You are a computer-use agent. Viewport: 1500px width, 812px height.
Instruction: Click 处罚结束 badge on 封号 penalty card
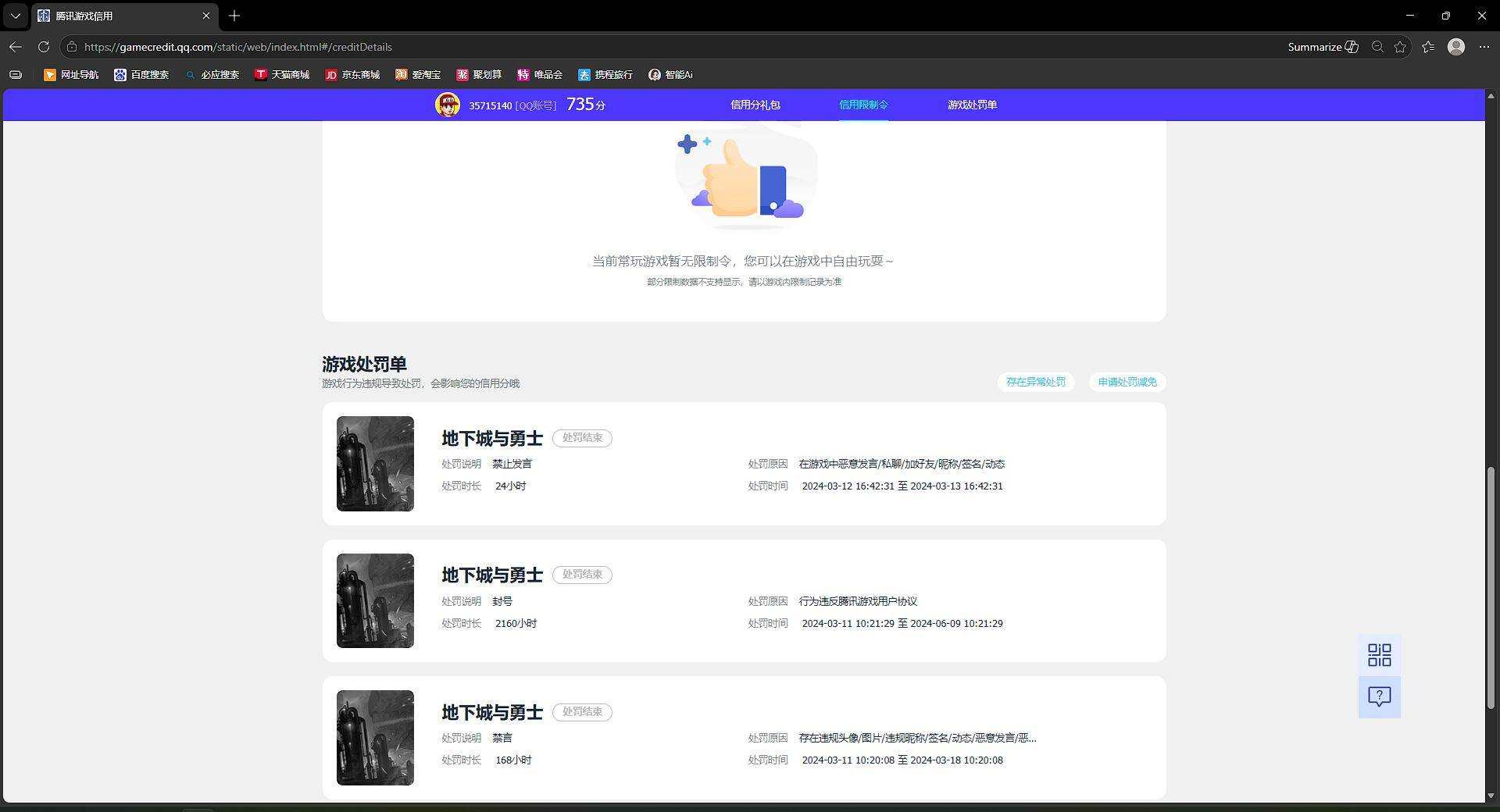coord(582,575)
